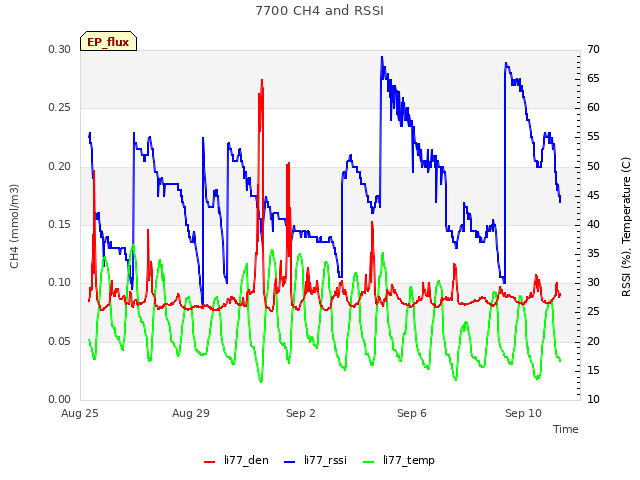Image resolution: width=640 pixels, height=480 pixels.
Task: Click the highest blue li77_rssi peak
Action: tap(382, 58)
